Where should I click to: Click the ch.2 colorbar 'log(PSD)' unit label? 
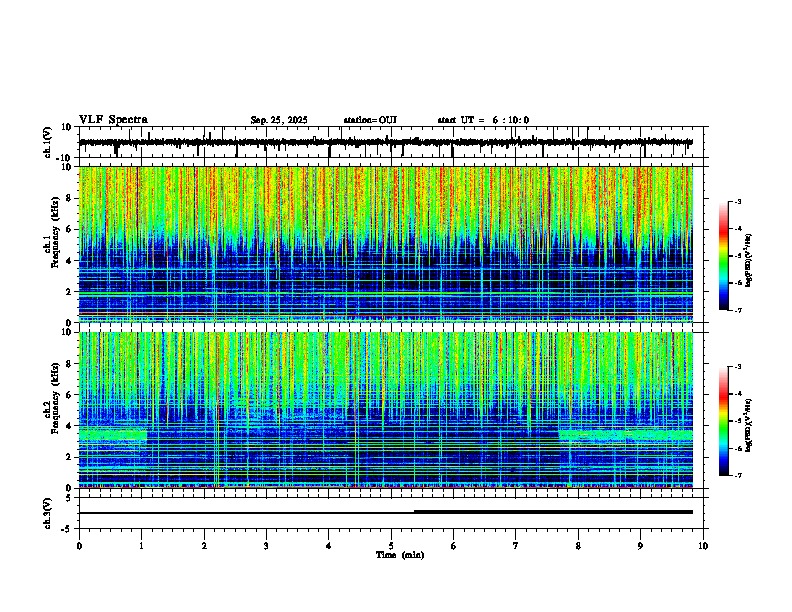[x=749, y=425]
